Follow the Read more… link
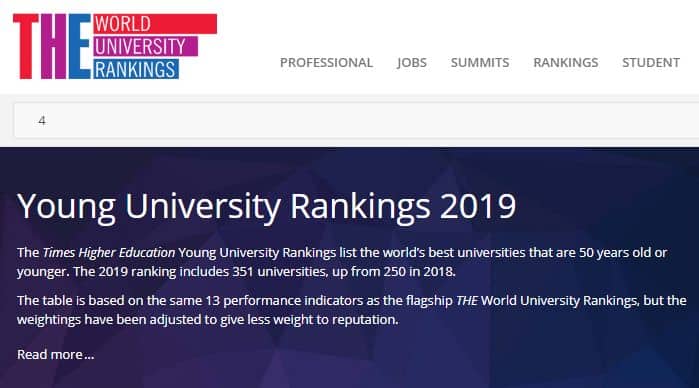The width and height of the screenshot is (699, 388). [x=56, y=355]
